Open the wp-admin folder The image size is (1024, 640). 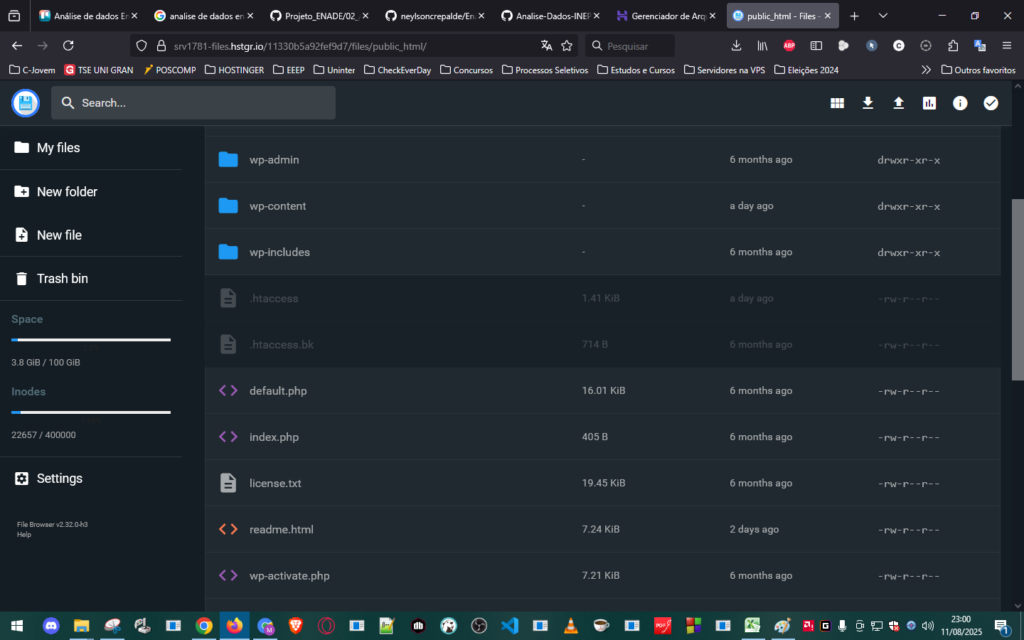point(274,160)
